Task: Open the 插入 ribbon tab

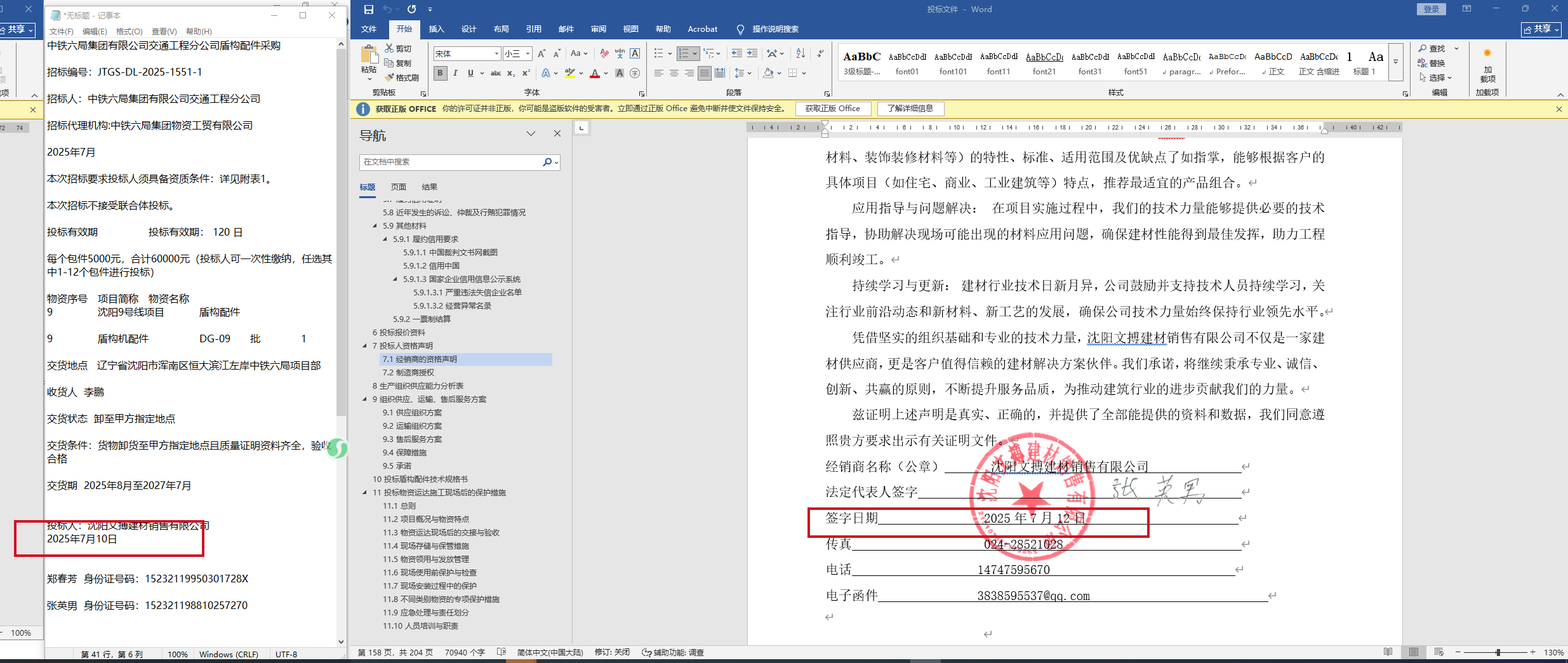Action: 436,29
